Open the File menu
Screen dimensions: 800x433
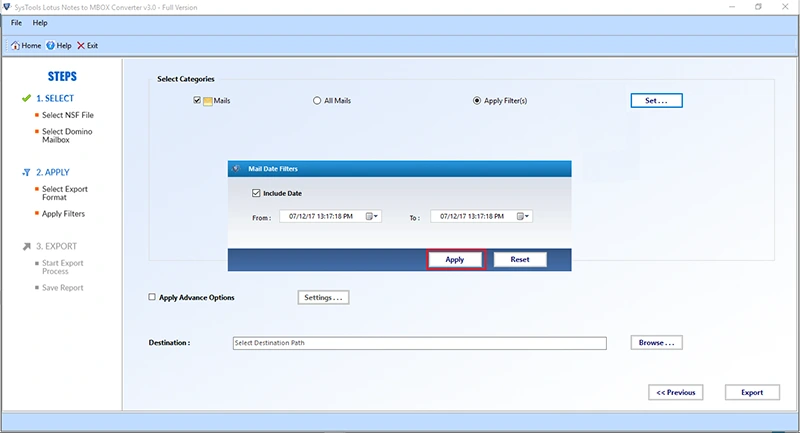pos(16,23)
